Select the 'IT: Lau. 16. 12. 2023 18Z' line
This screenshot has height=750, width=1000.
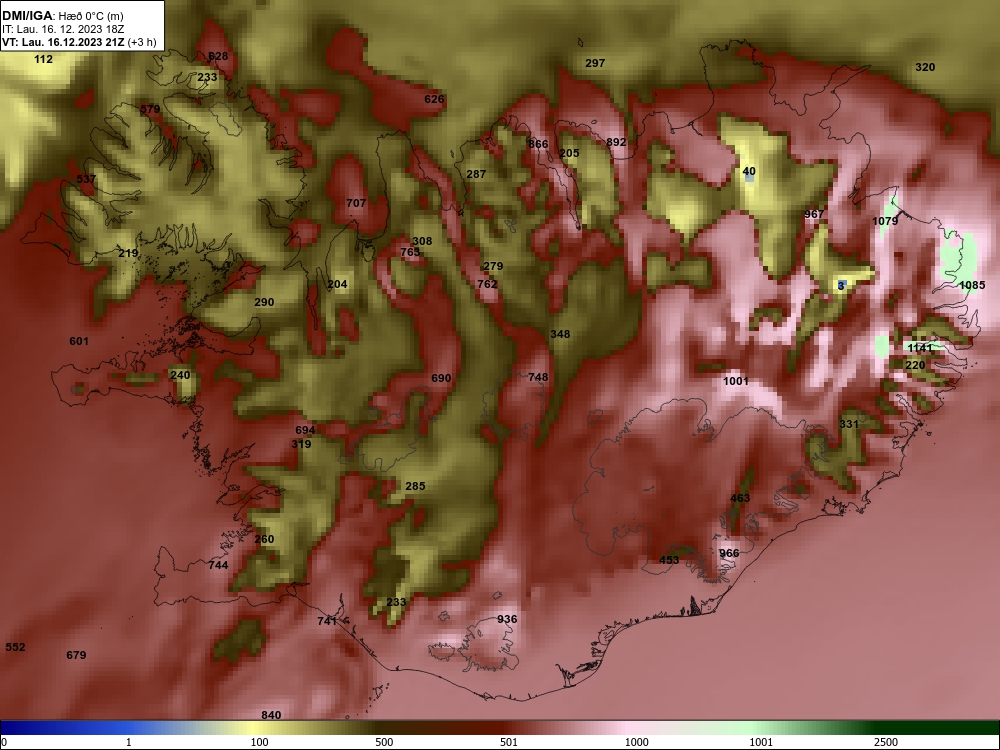63,29
